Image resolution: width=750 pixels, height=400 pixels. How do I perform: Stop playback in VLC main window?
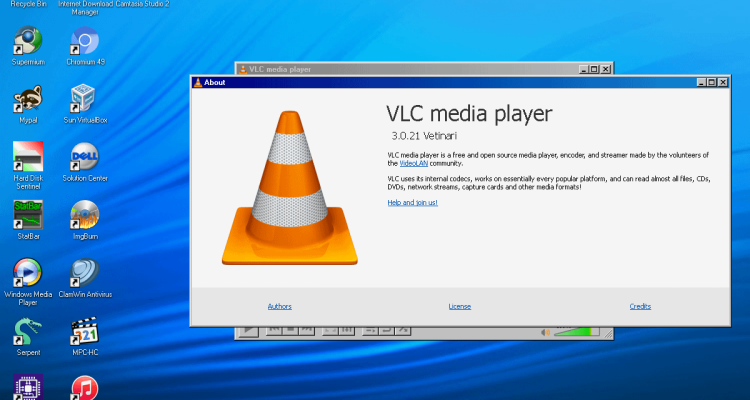290,330
